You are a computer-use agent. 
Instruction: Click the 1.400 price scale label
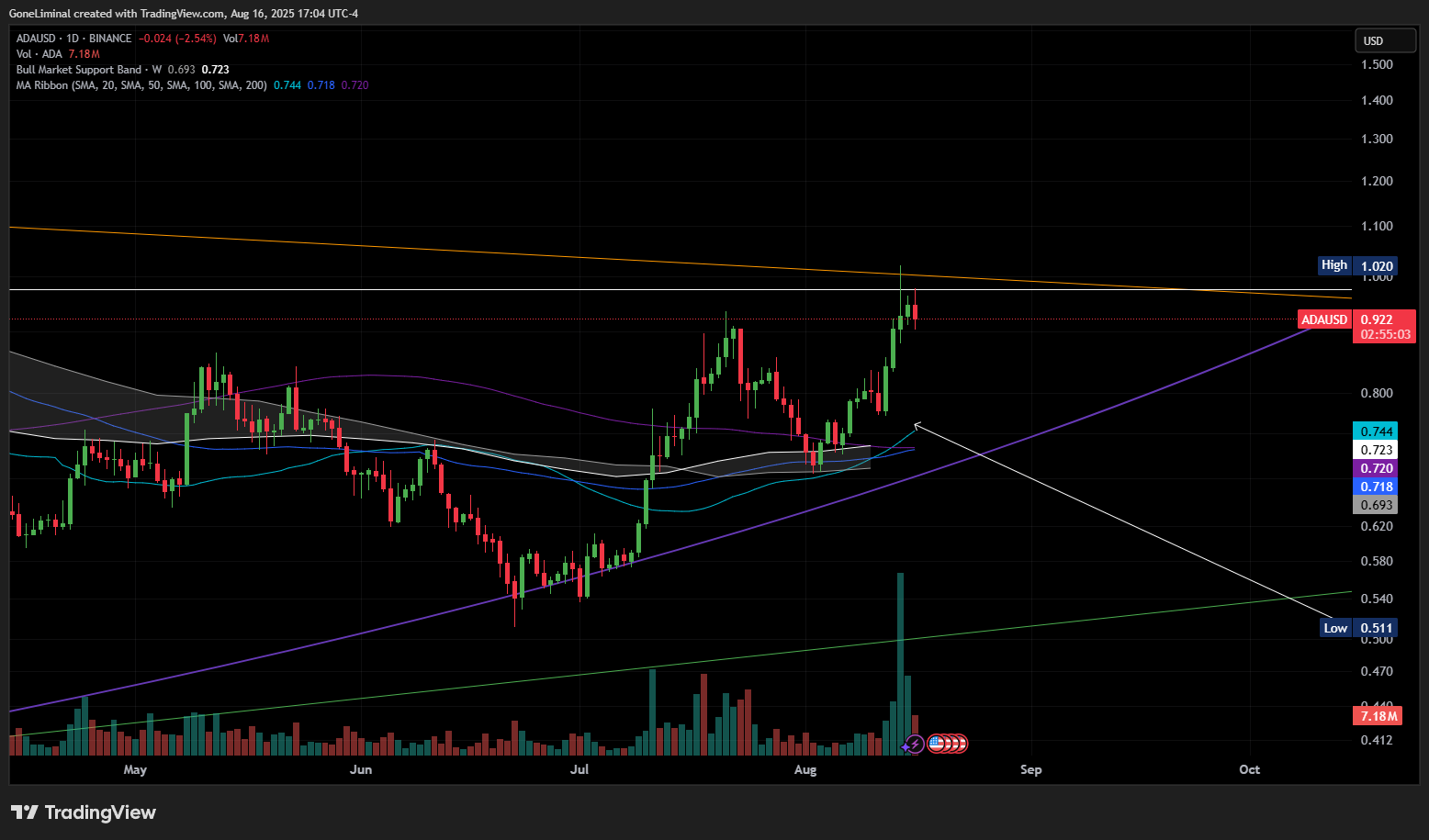tap(1377, 100)
